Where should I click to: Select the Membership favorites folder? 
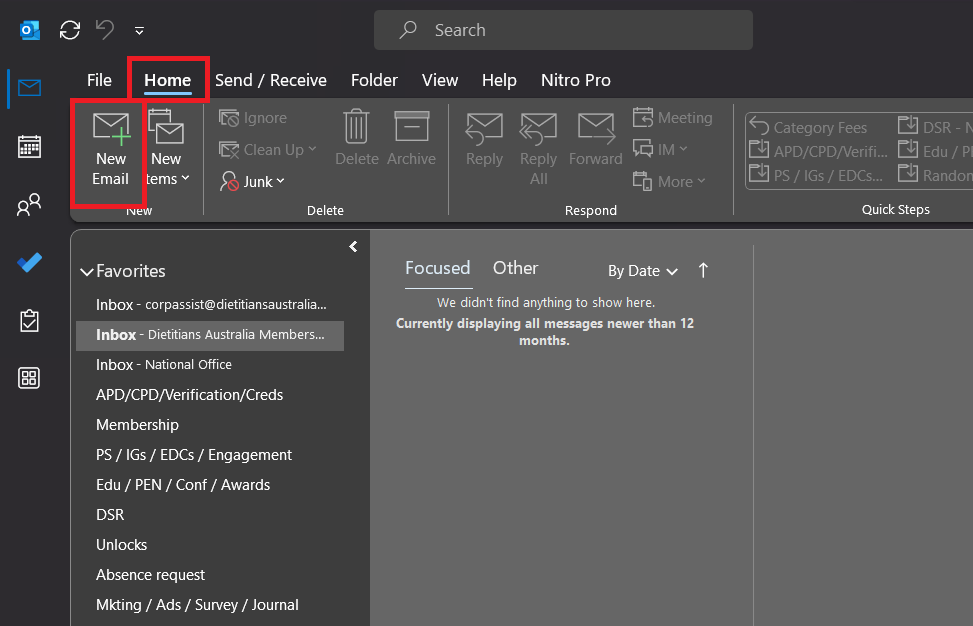137,425
